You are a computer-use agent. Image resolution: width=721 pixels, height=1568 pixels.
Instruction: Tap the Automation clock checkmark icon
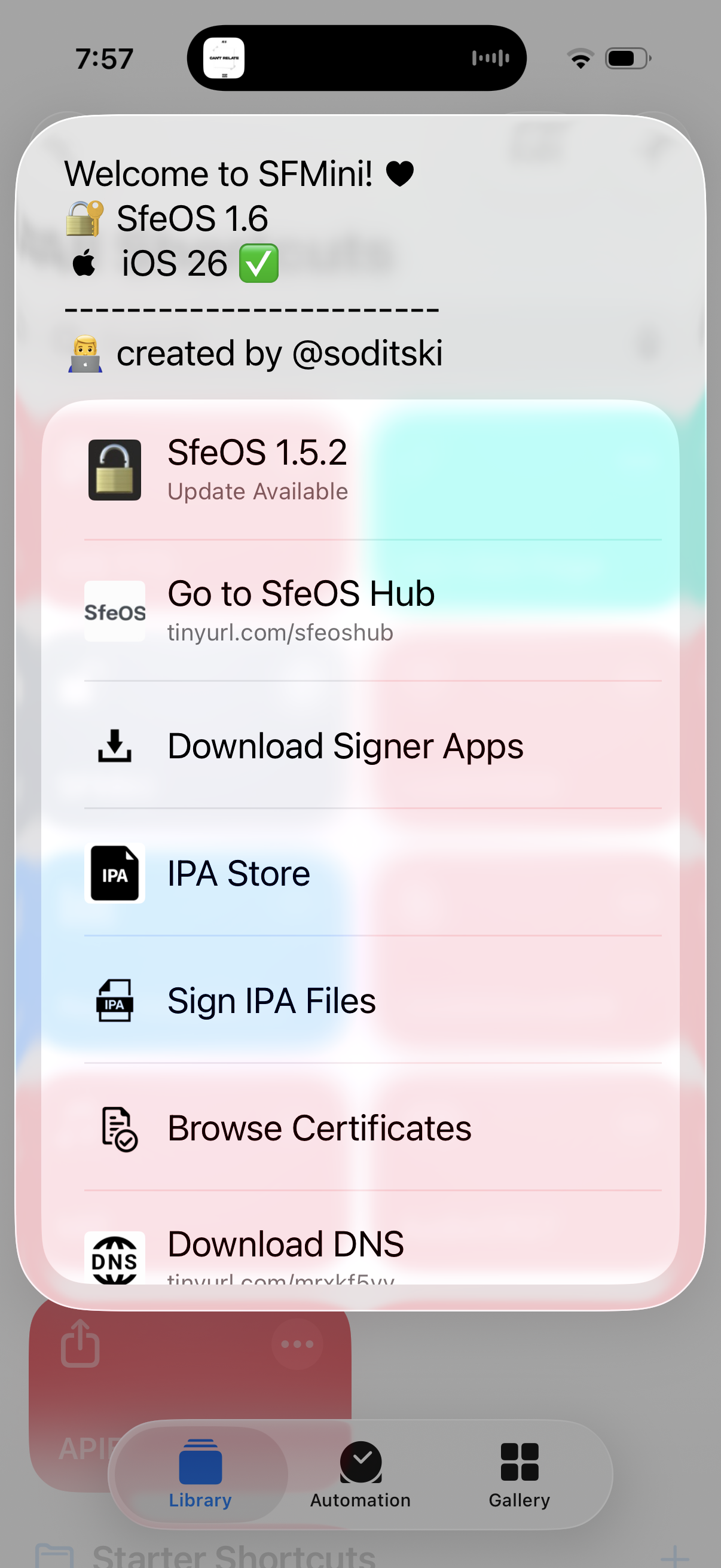[360, 1462]
